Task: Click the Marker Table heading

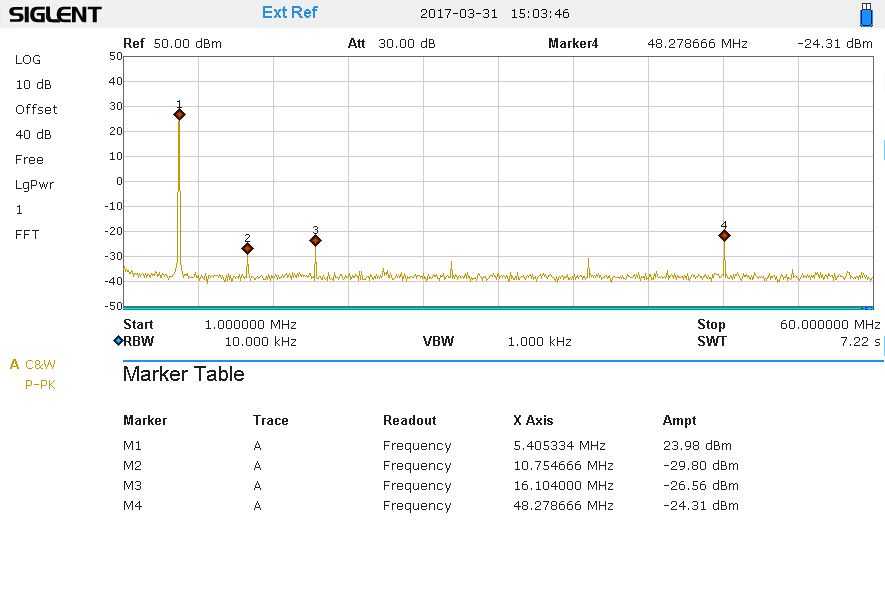Action: (183, 374)
